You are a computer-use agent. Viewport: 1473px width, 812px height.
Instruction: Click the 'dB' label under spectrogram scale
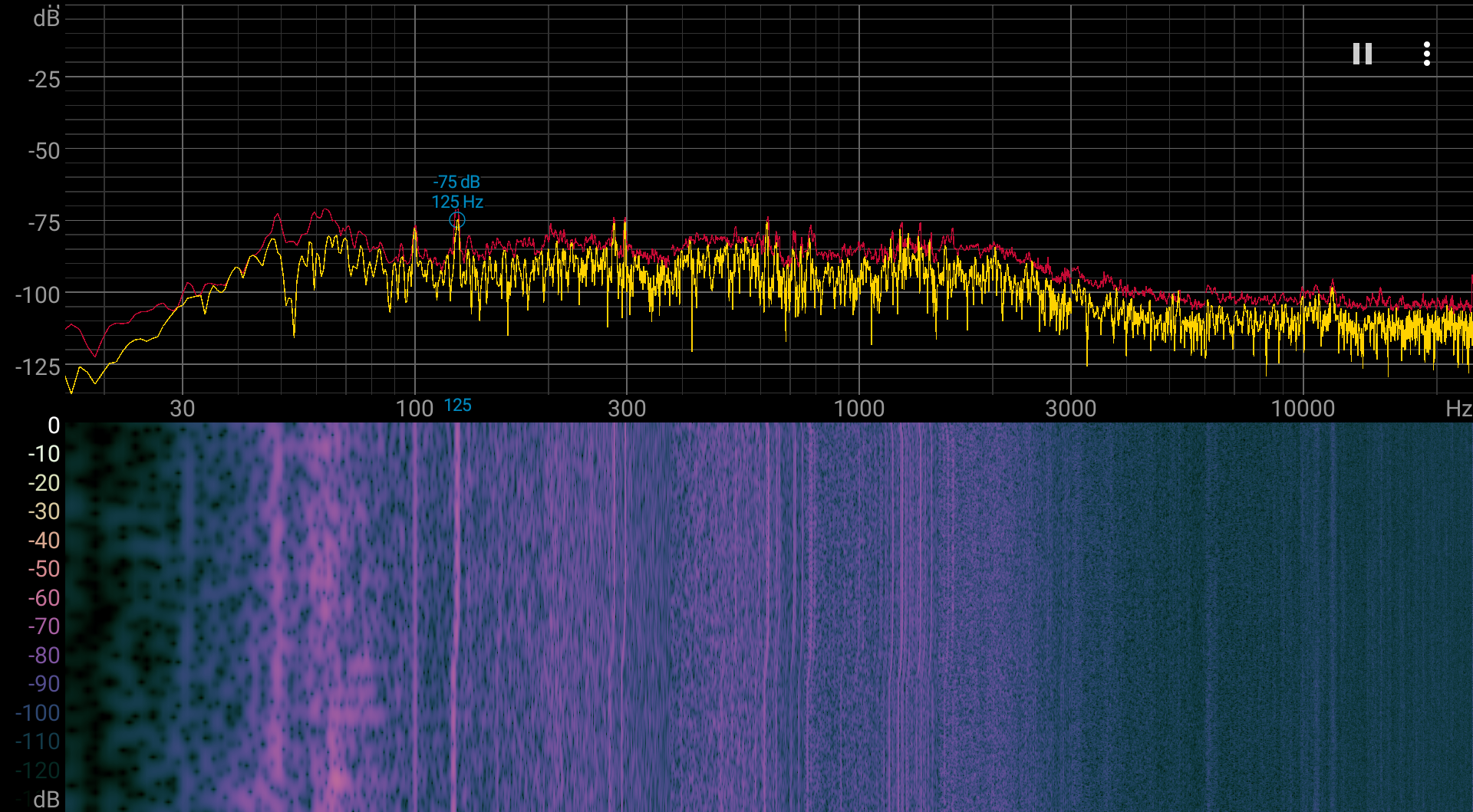[47, 800]
